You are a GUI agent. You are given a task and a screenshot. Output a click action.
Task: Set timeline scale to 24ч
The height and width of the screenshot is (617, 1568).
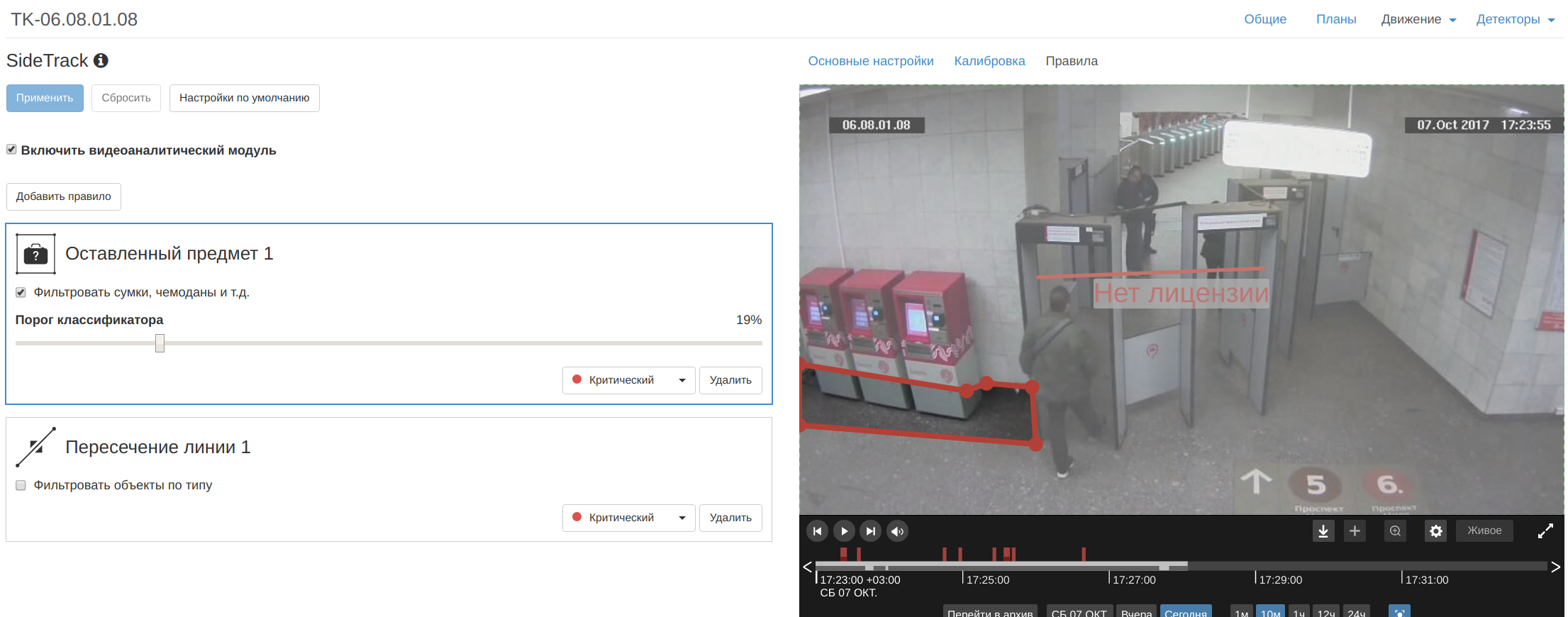pyautogui.click(x=1356, y=612)
